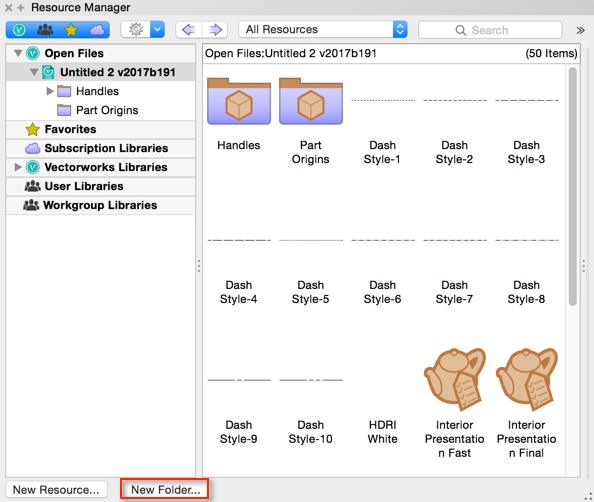Screen dimensions: 594x502
Task: Close the Resource Manager palette
Action: coord(8,7)
